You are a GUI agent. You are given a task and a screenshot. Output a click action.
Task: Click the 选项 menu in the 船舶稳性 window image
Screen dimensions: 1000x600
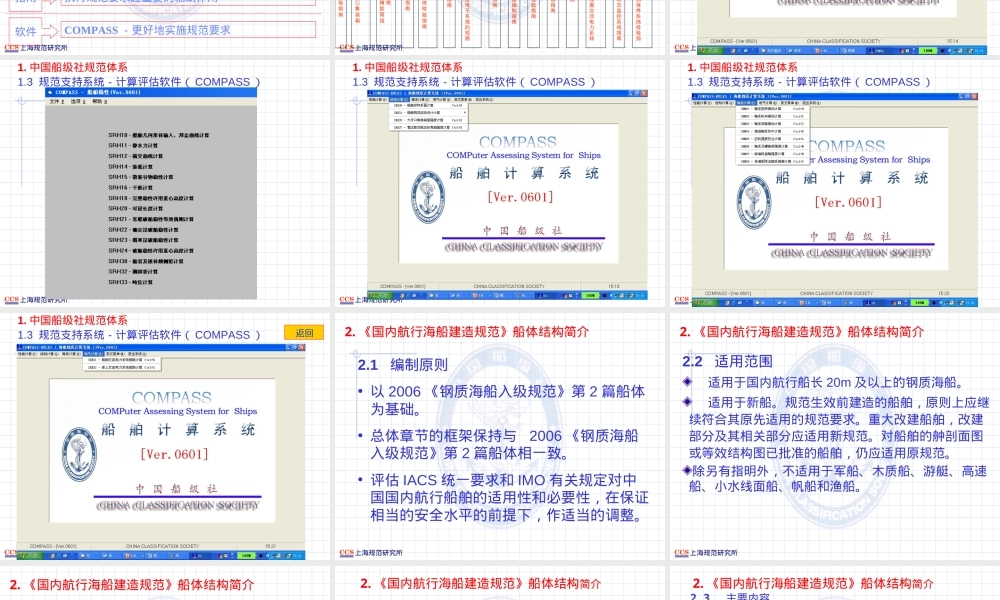[77, 101]
